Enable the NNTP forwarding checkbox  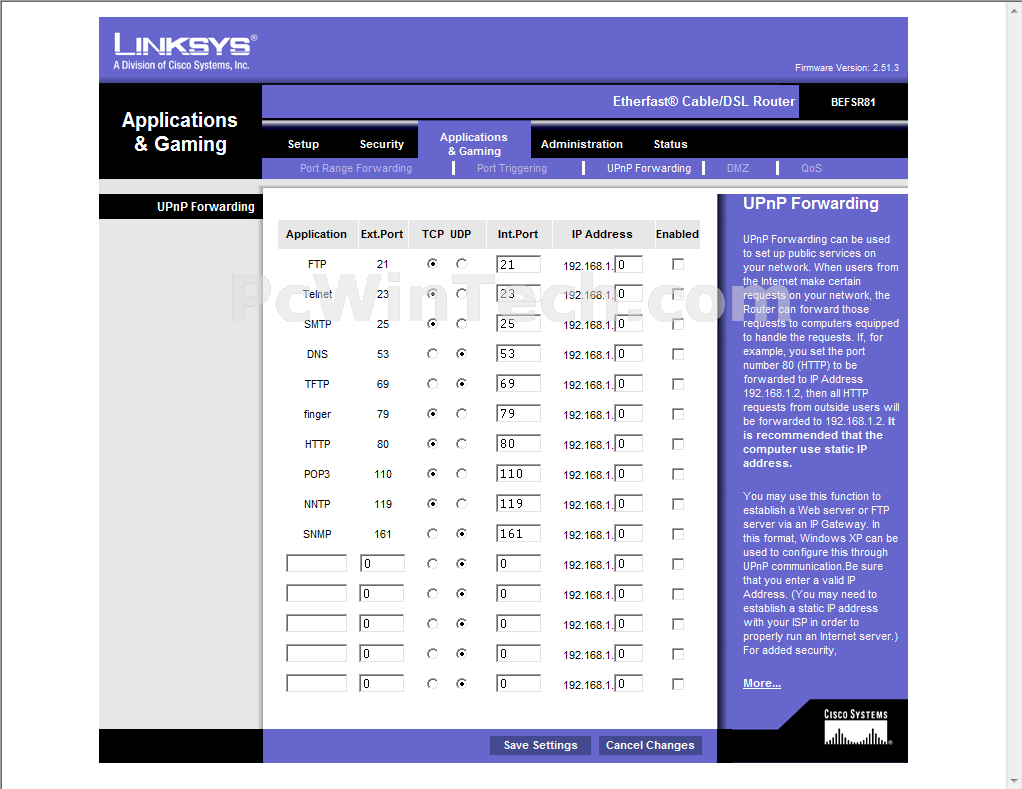(x=678, y=504)
